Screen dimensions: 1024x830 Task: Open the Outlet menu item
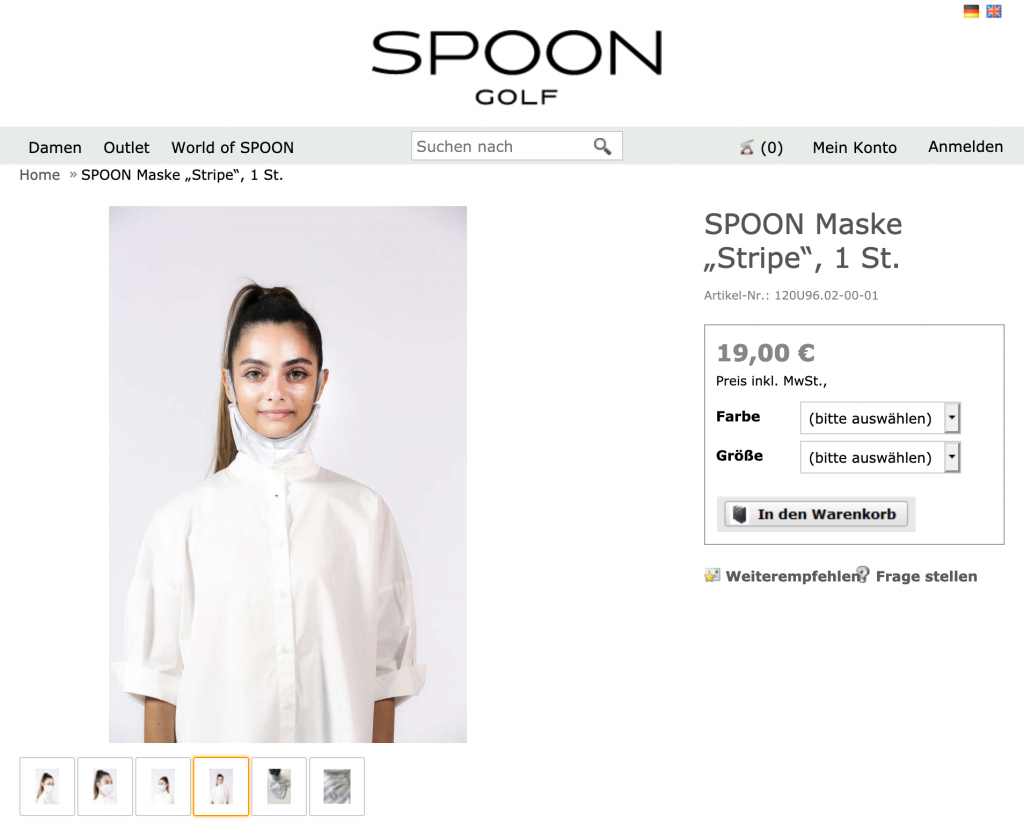click(126, 148)
